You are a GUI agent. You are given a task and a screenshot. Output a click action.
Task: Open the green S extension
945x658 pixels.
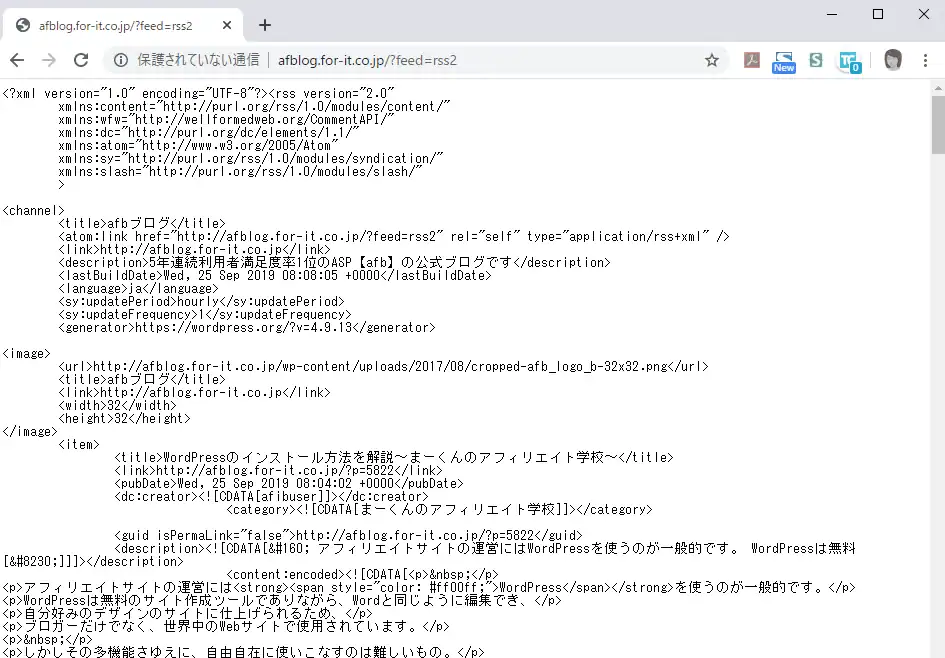815,60
